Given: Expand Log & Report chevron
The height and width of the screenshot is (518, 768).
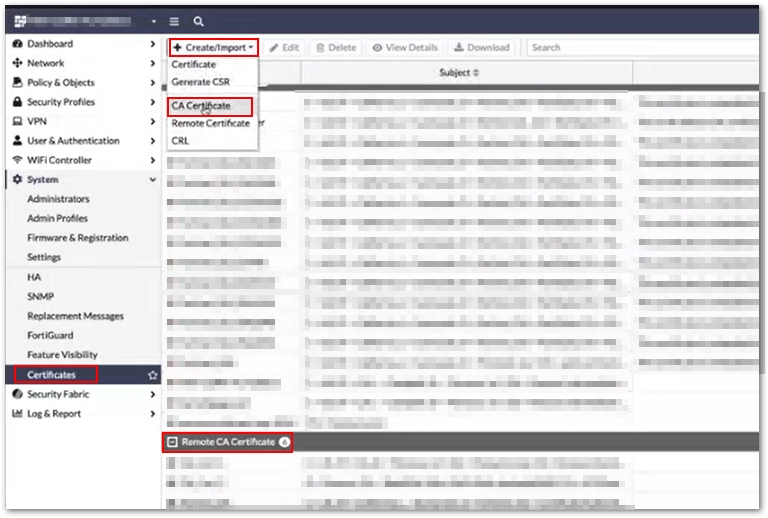Looking at the screenshot, I should pos(153,414).
